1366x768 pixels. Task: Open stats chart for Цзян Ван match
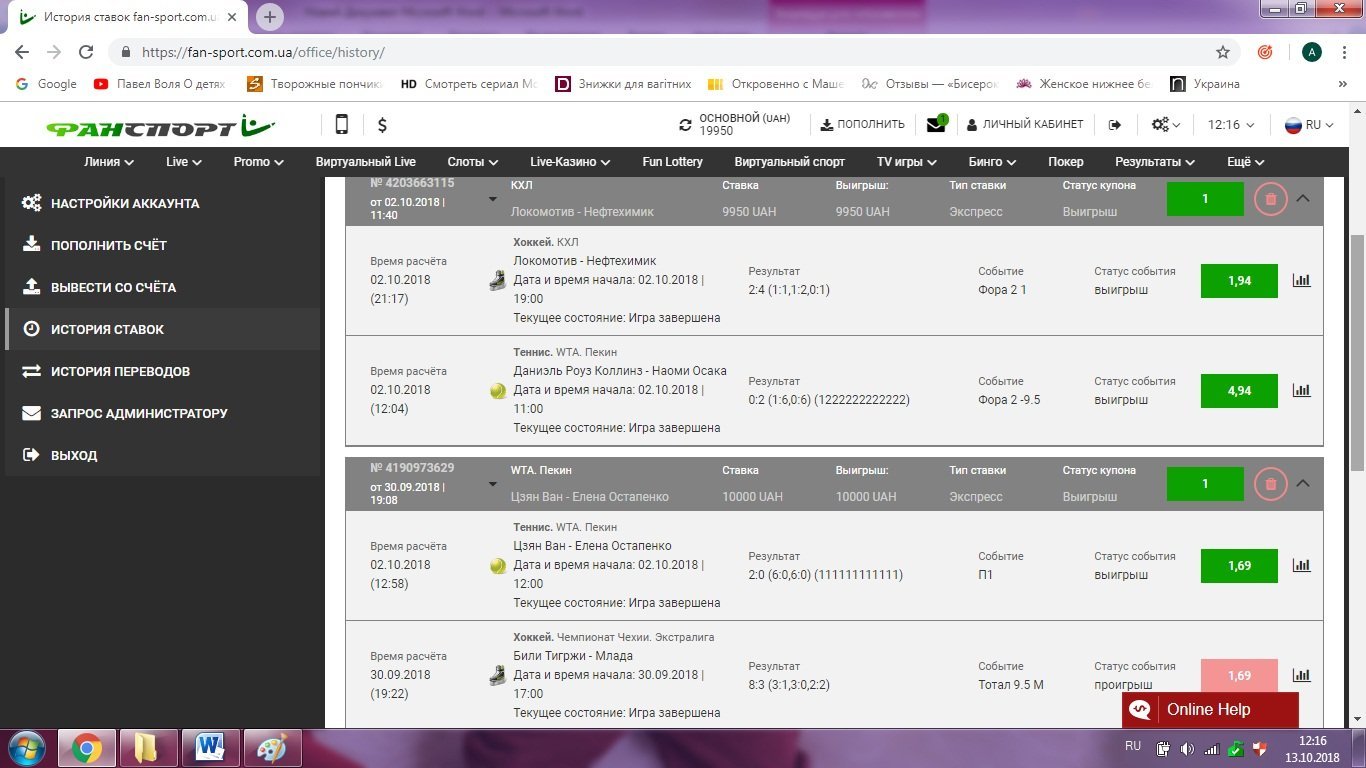tap(1301, 566)
